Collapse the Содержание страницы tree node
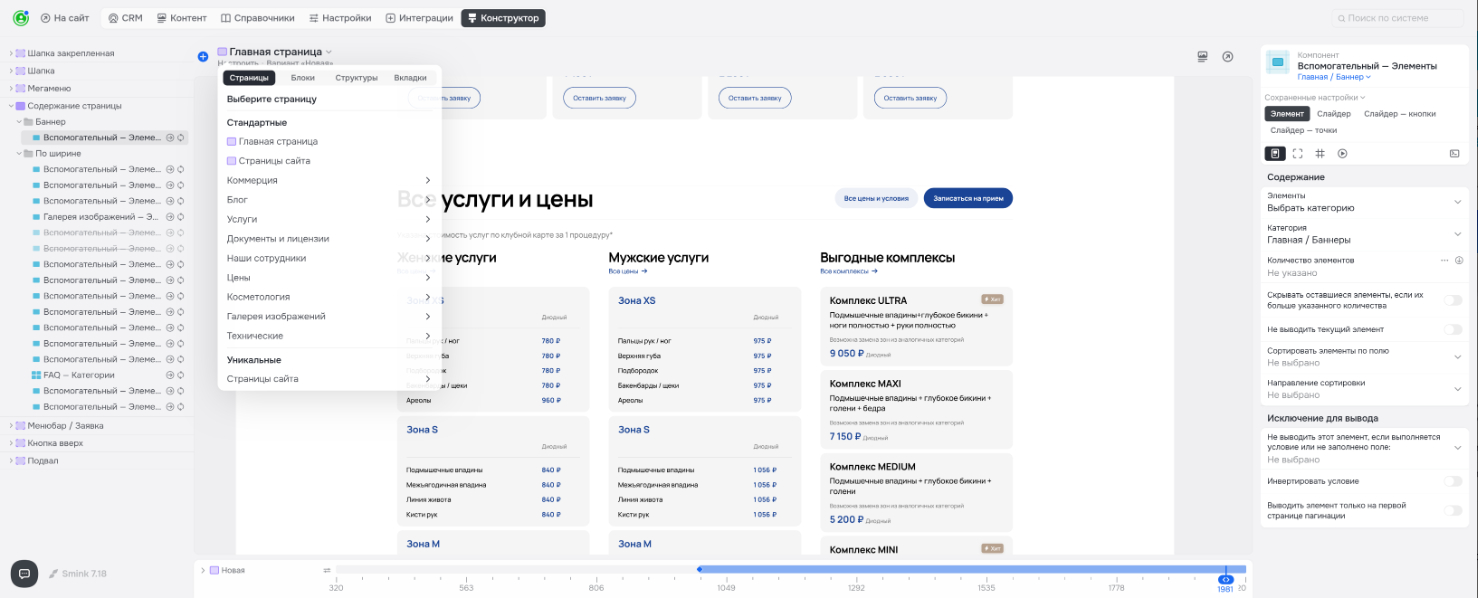 [11, 105]
